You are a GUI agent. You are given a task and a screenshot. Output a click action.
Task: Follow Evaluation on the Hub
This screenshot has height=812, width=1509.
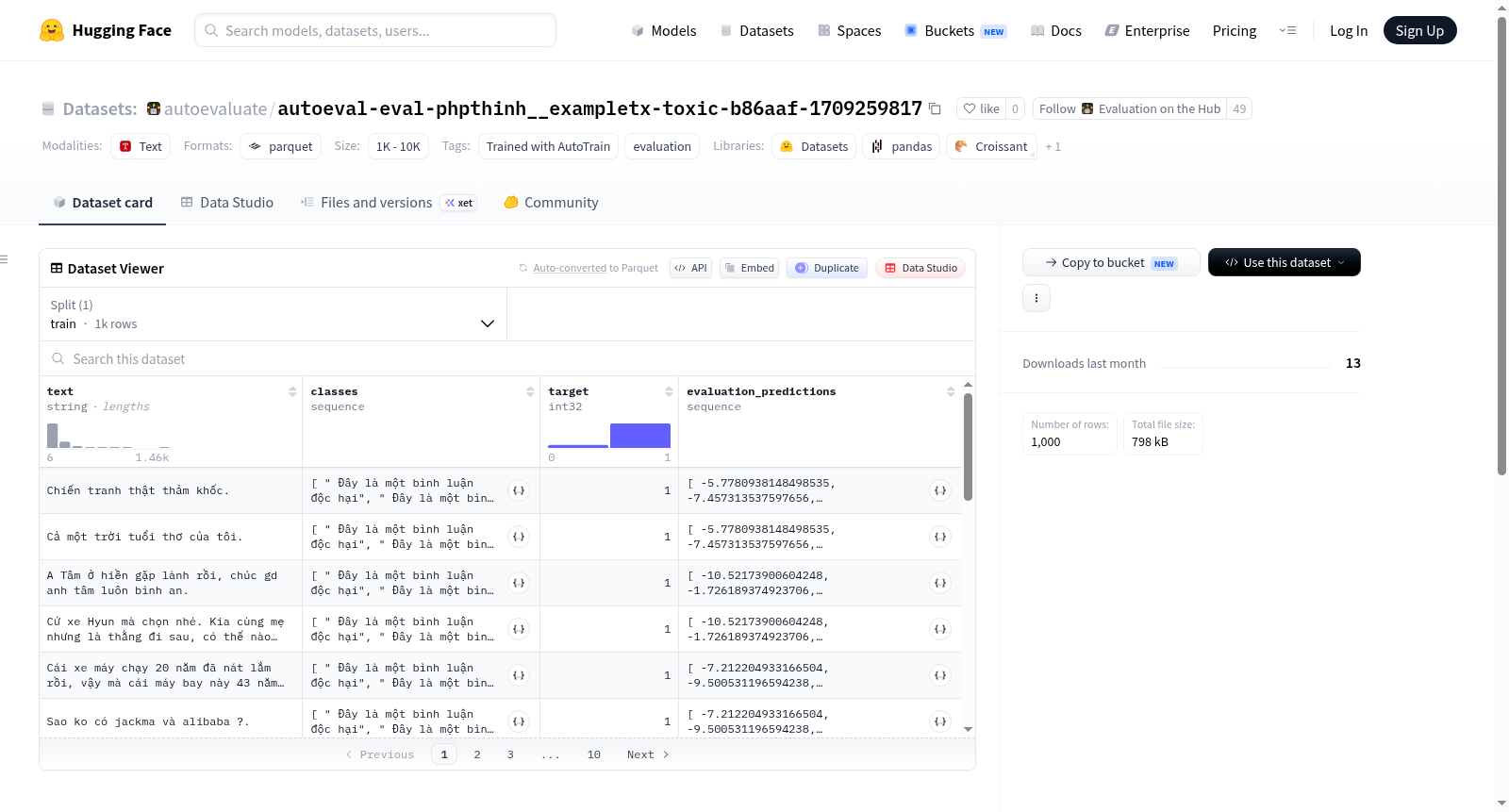[1130, 108]
